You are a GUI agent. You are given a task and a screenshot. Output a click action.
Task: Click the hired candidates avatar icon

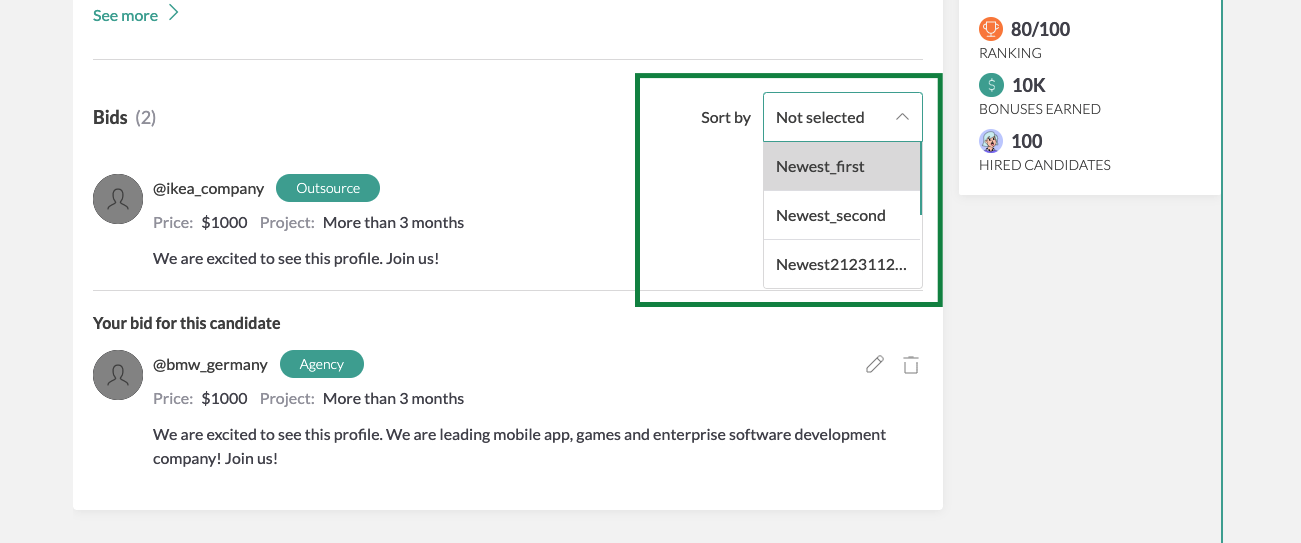[x=991, y=141]
